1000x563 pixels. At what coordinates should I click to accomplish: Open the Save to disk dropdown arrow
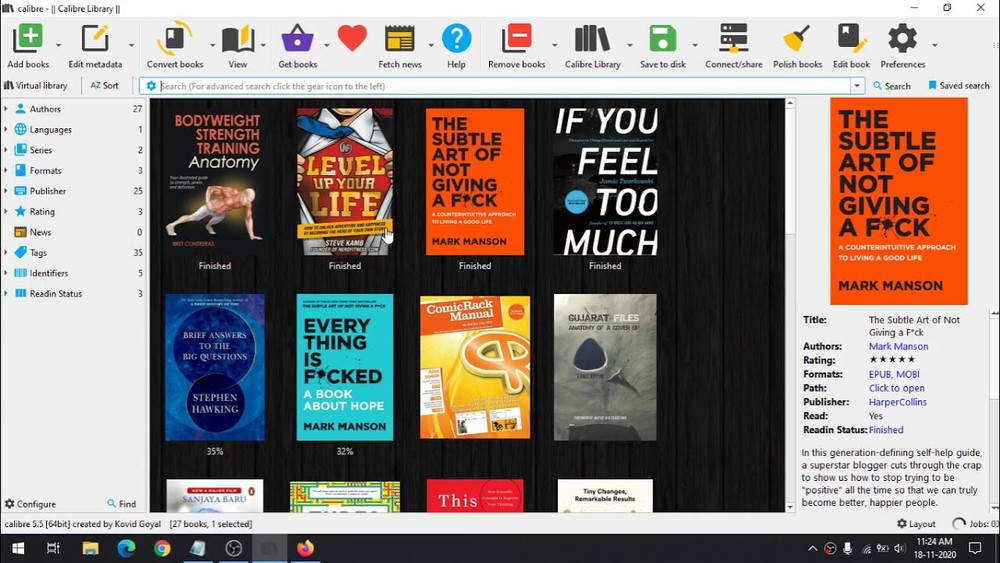695,45
